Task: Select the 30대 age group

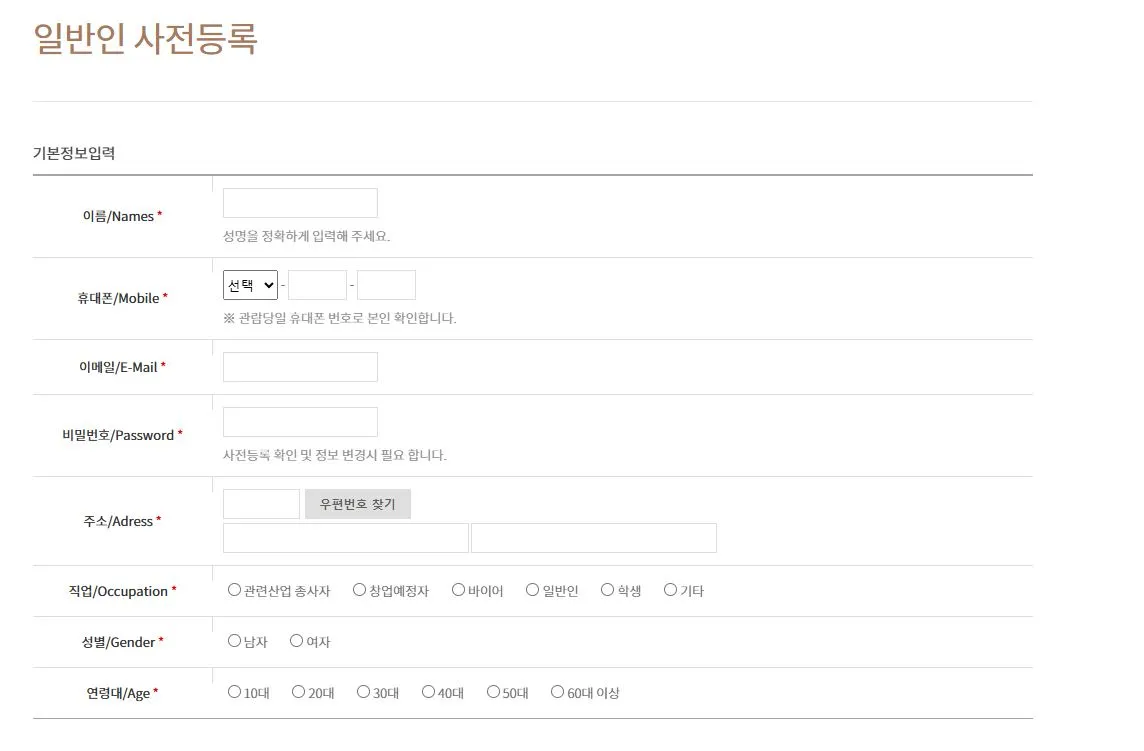Action: pyautogui.click(x=363, y=691)
